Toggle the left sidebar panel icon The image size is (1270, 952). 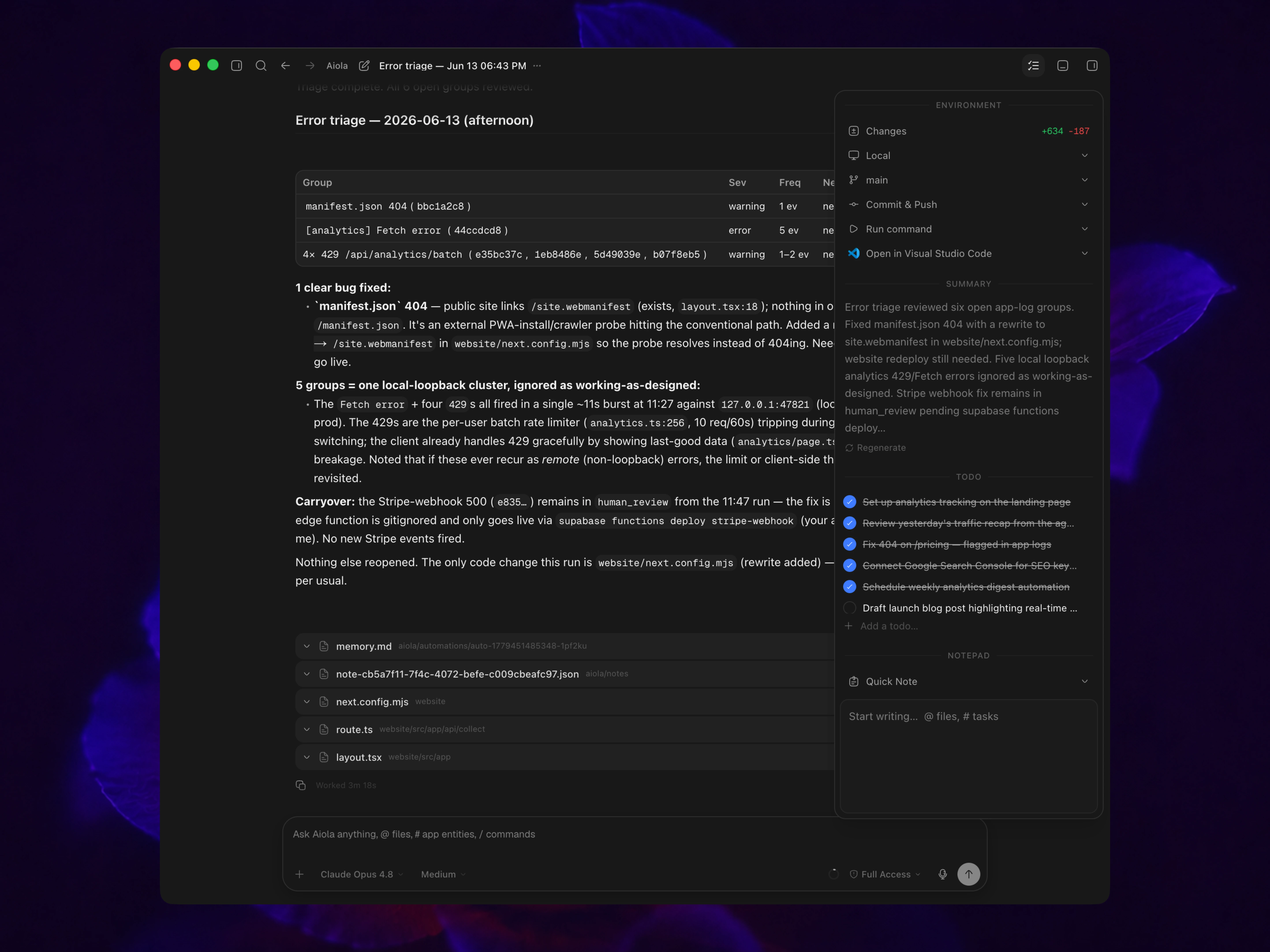point(237,66)
